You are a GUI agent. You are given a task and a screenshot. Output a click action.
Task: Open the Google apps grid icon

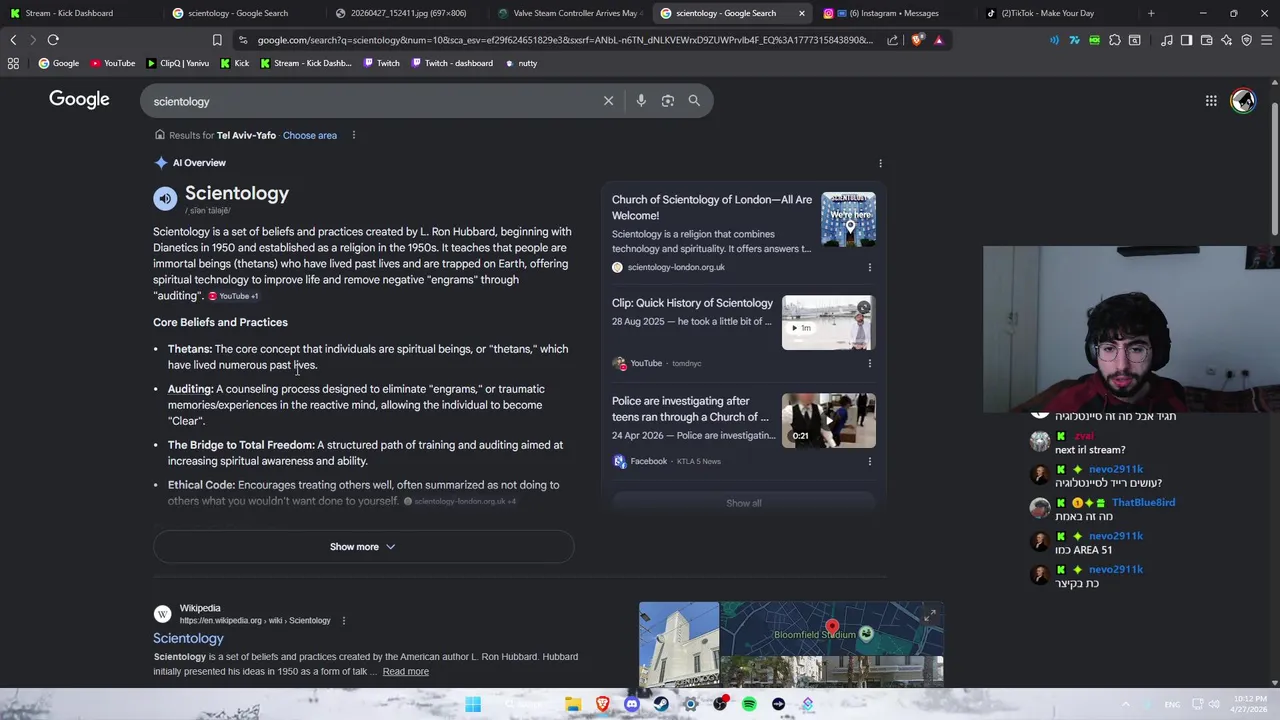coord(1211,101)
